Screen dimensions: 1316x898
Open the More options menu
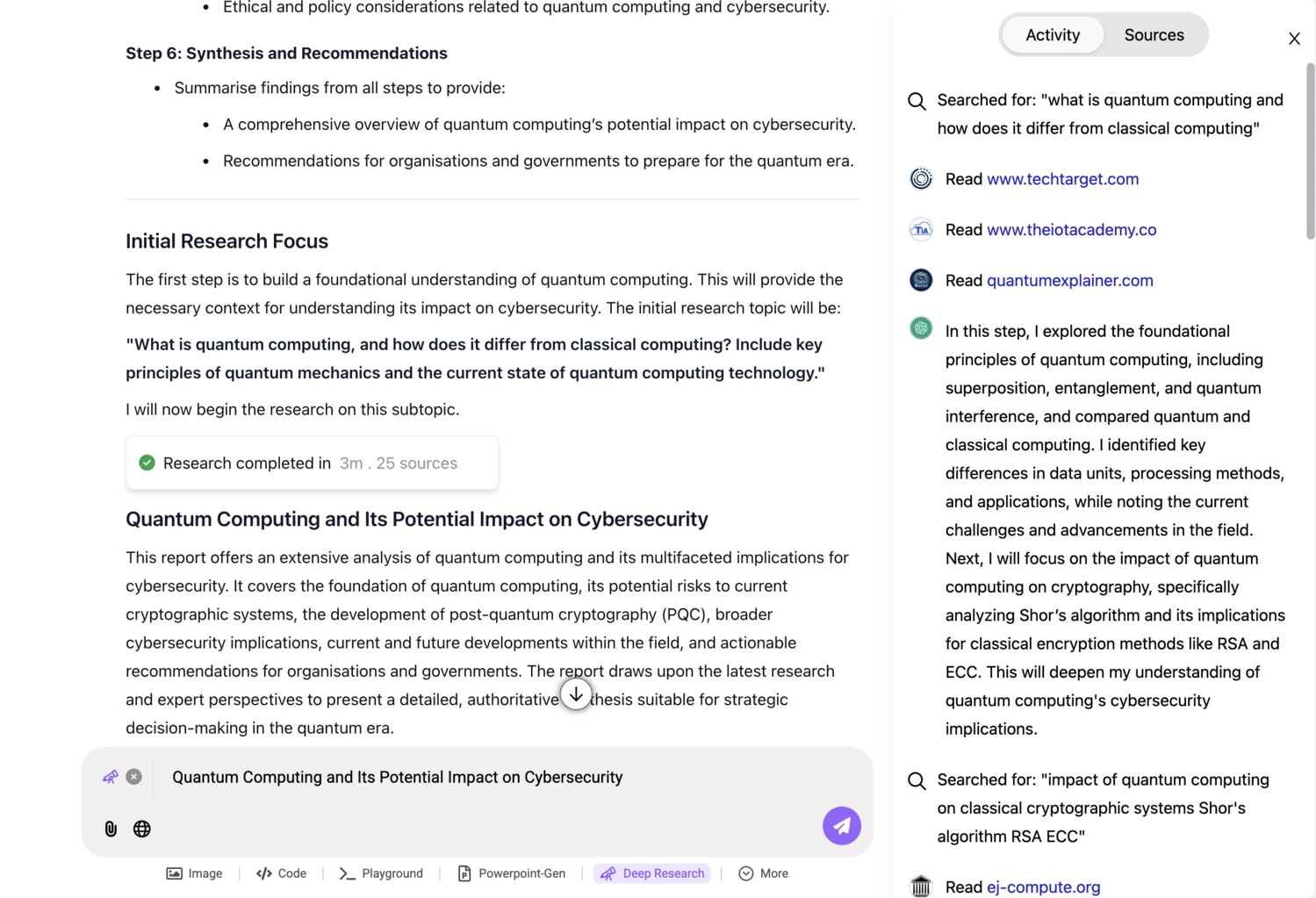pos(764,873)
